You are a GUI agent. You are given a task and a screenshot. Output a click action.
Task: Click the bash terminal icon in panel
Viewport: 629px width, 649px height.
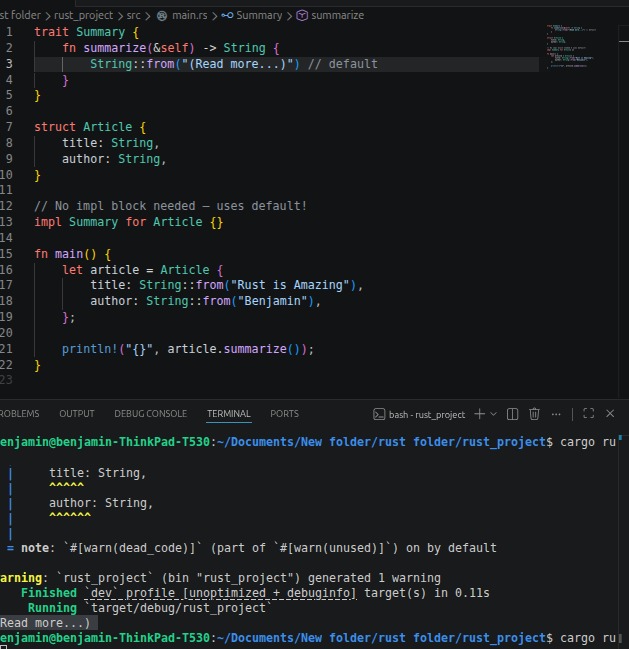pyautogui.click(x=379, y=414)
